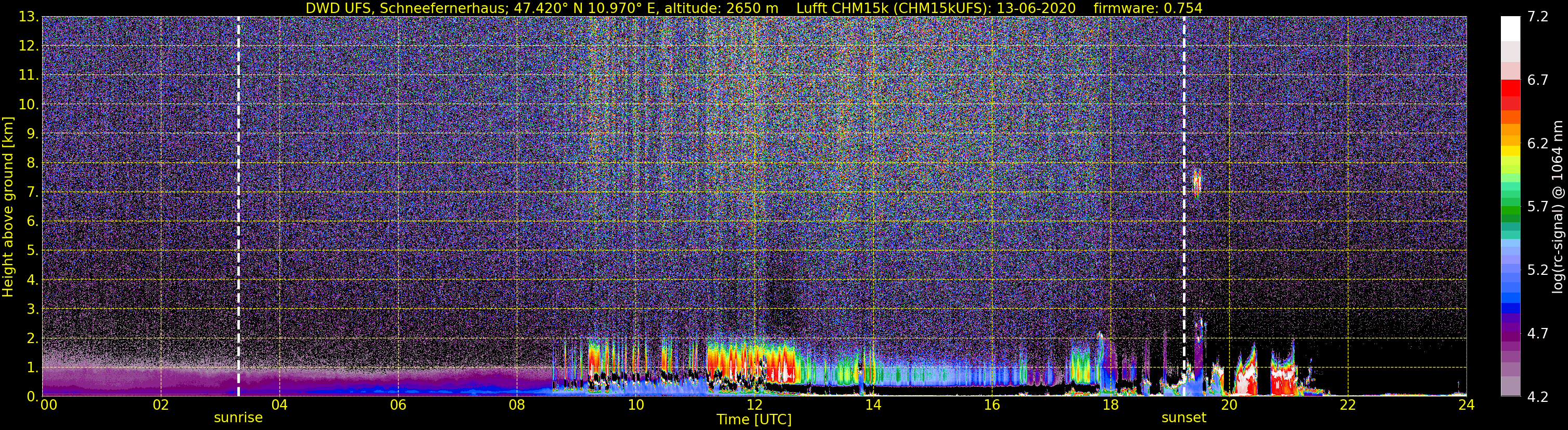1568x430 pixels.
Task: Click the 10. height axis tick label
Action: pyautogui.click(x=29, y=105)
